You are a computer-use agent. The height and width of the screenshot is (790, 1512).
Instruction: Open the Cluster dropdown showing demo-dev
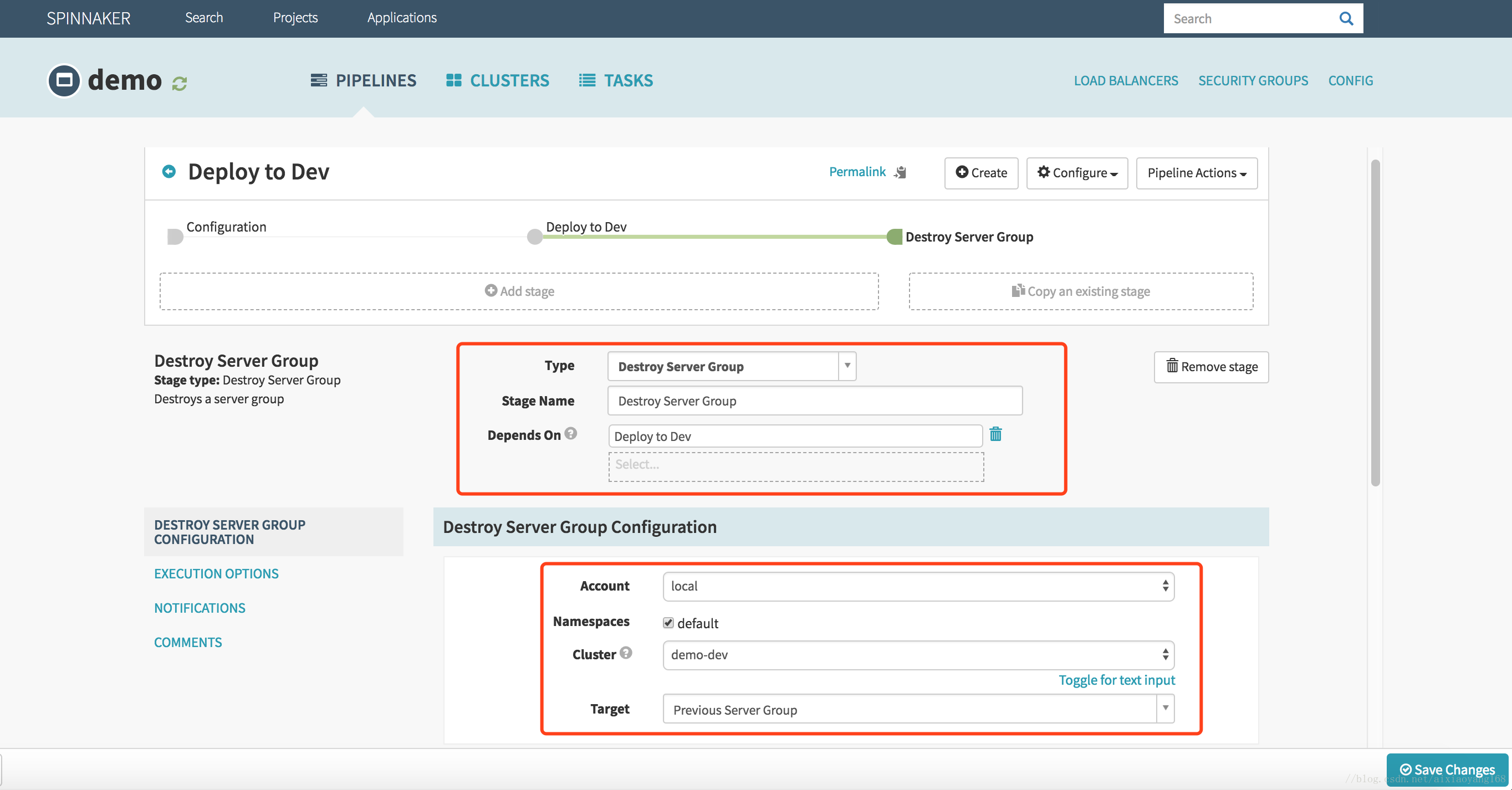tap(918, 655)
